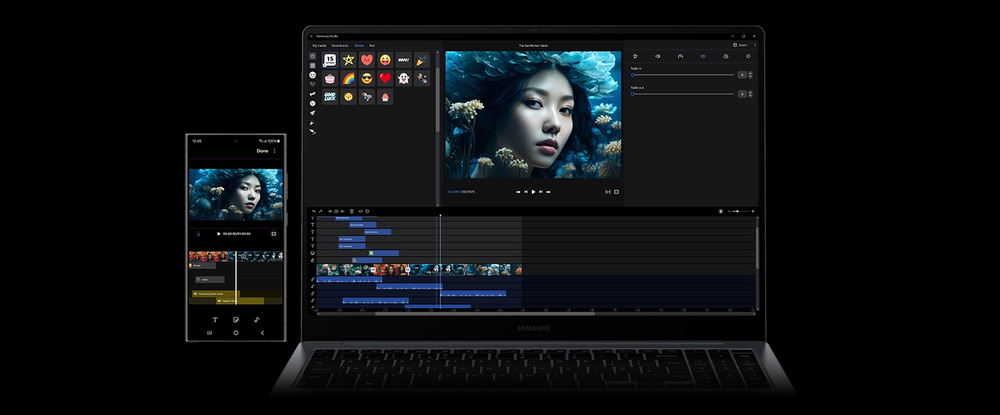Tap the text tool icon on phone
The width and height of the screenshot is (1000, 415).
click(x=214, y=319)
